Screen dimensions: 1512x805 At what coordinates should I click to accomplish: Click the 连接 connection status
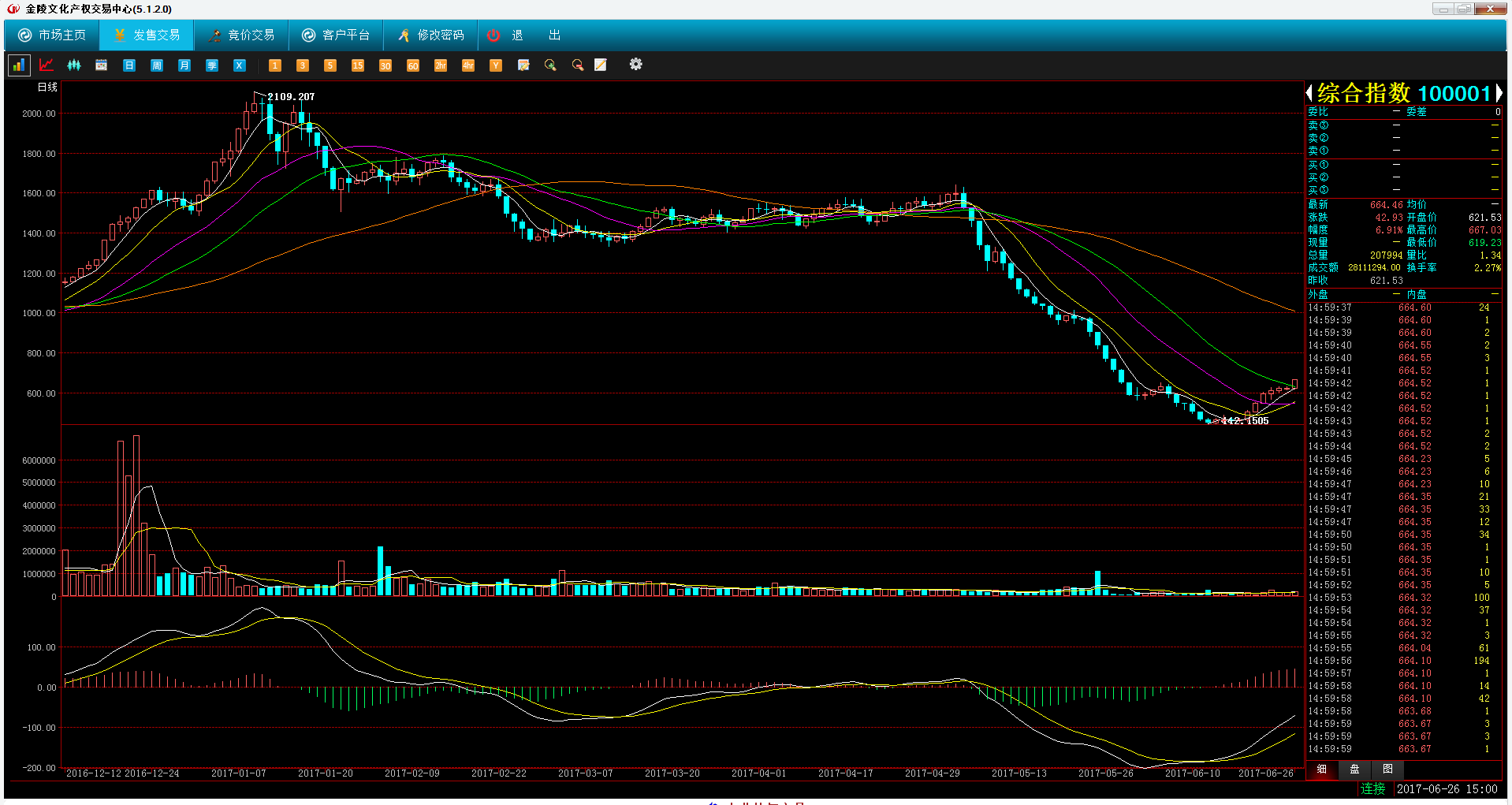1372,788
